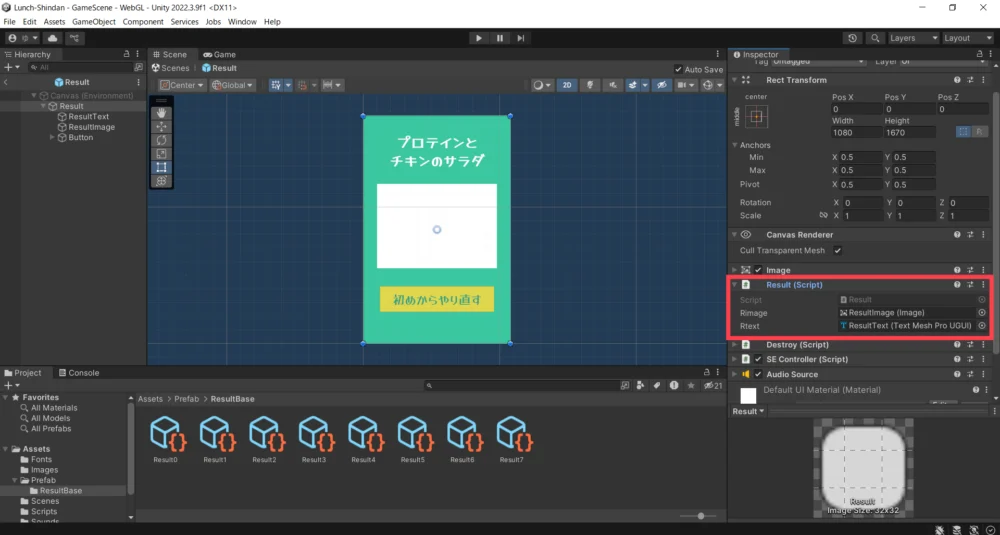Screen dimensions: 1000x535
Task: Lock the Inspector with the padlock icon
Action: [980, 55]
